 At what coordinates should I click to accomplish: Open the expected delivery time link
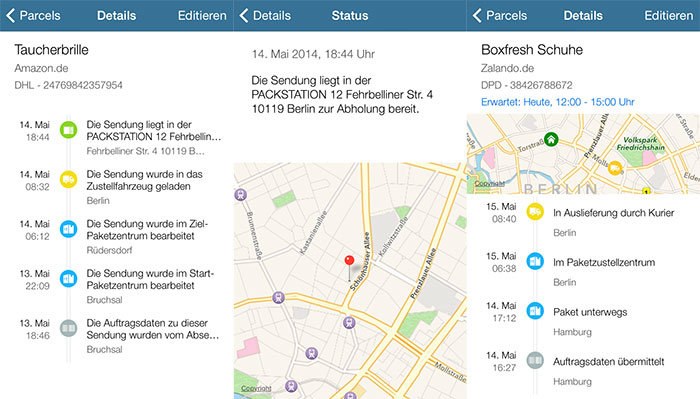(558, 102)
